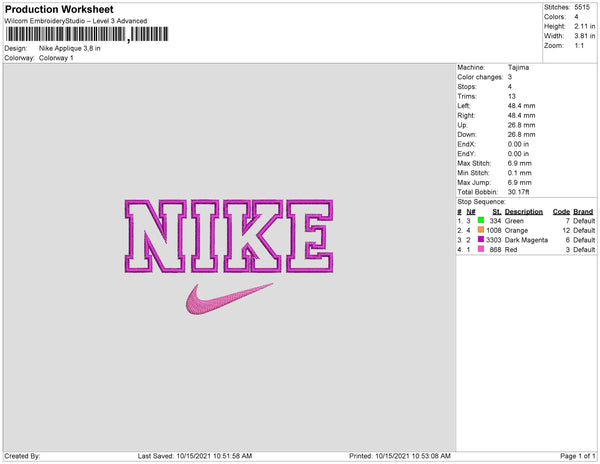Click the 'Last Saved: 10/15/2021 10:51:58 AM' text
600x464 pixels.
coord(195,456)
